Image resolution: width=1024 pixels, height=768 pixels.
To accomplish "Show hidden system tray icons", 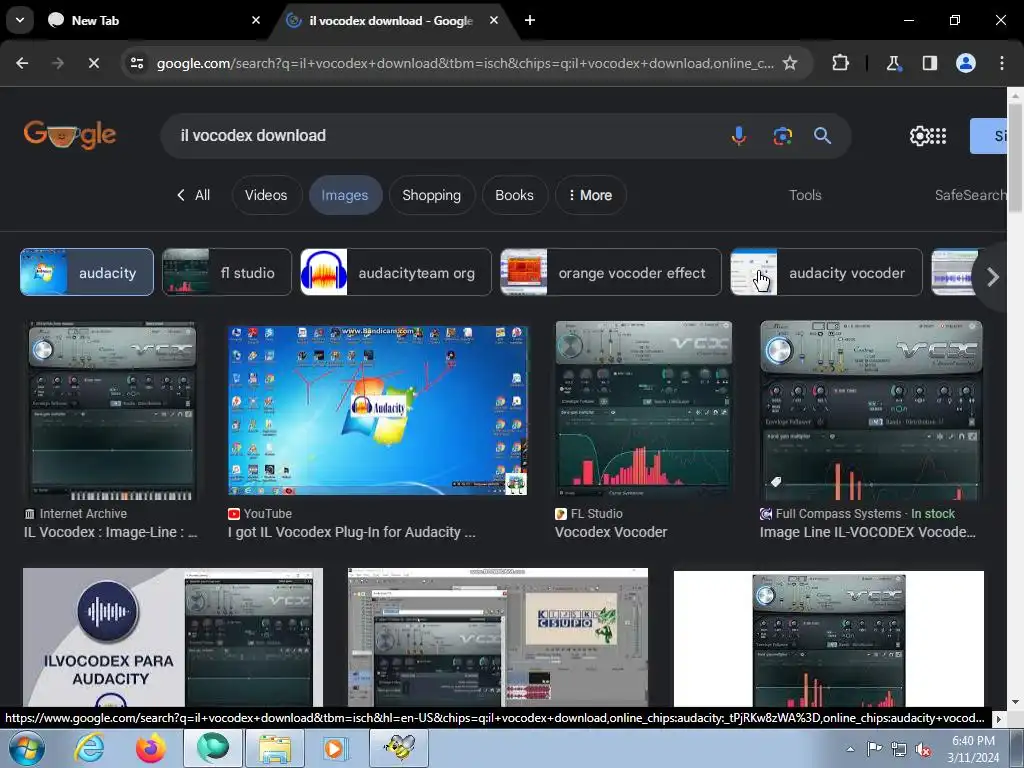I will point(850,749).
